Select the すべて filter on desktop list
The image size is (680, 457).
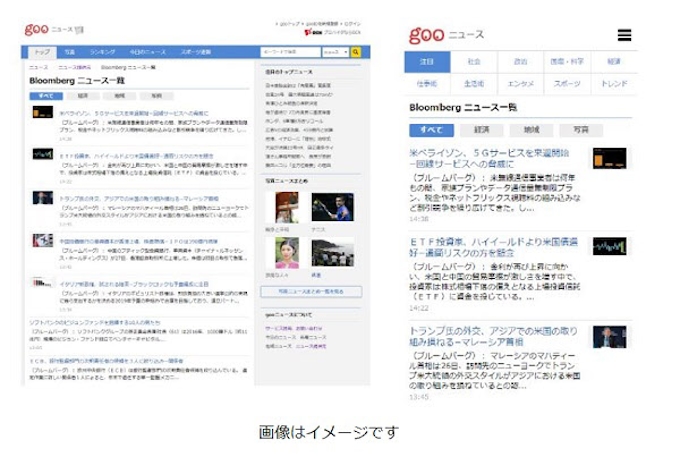point(45,96)
